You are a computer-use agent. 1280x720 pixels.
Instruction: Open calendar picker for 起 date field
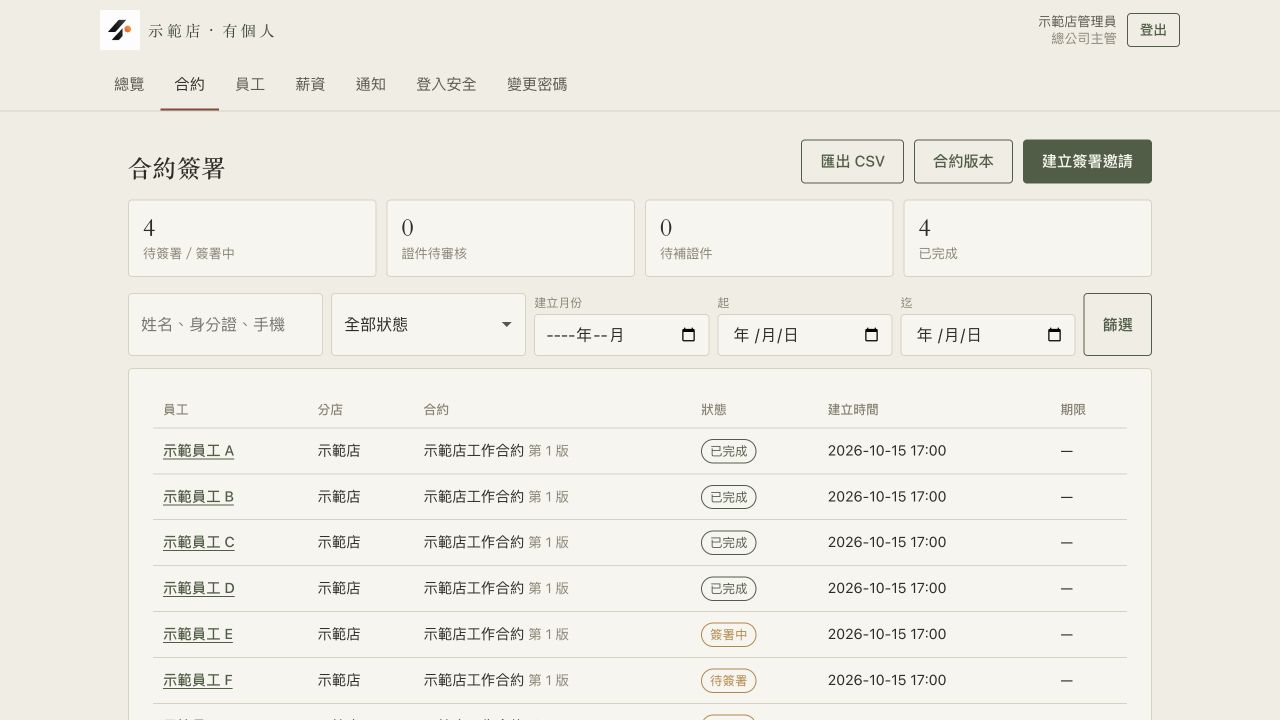pyautogui.click(x=871, y=335)
